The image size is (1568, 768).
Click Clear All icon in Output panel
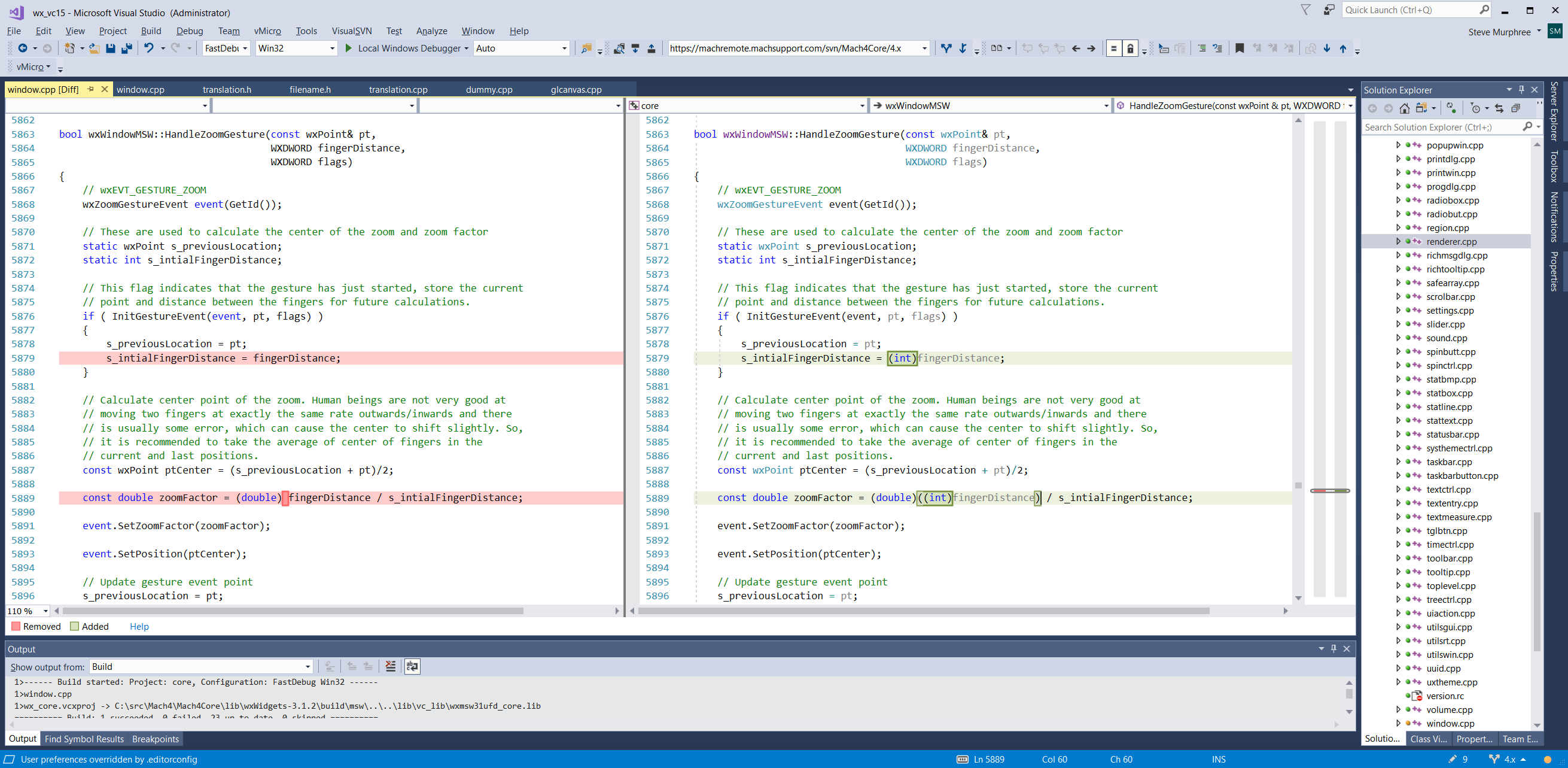tap(390, 666)
